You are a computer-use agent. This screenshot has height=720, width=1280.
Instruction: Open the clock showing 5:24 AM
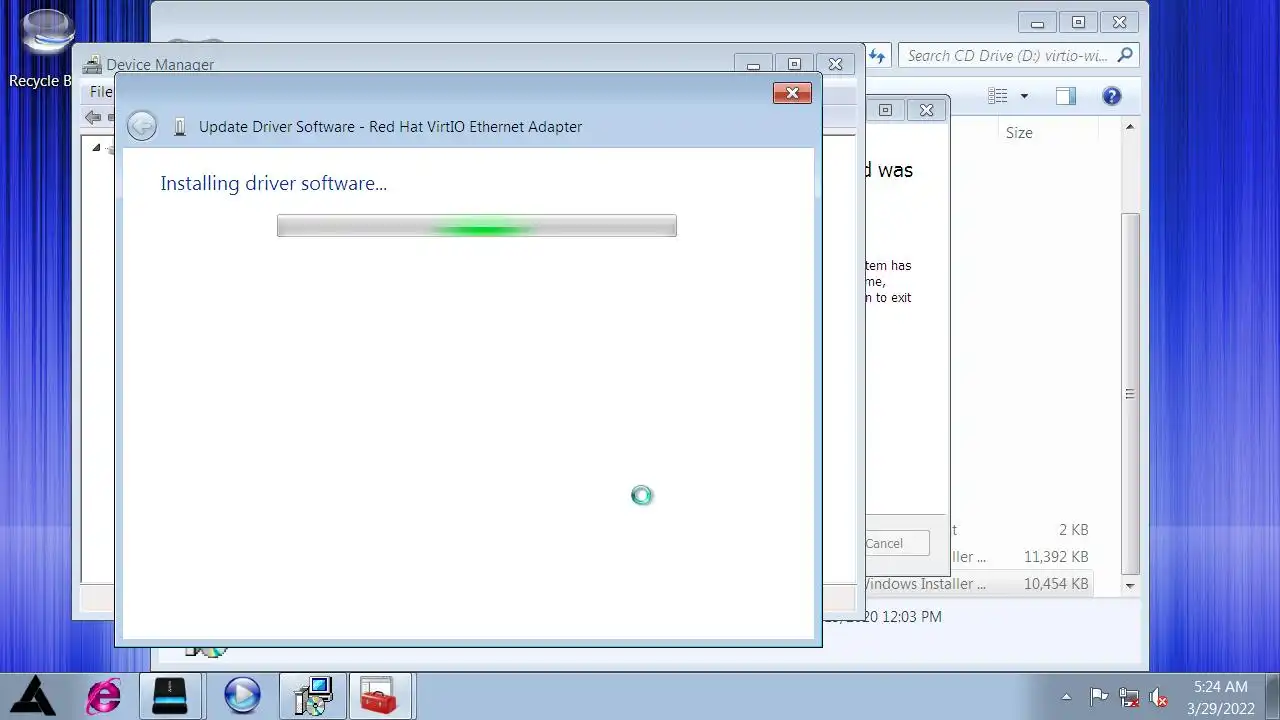(1221, 697)
